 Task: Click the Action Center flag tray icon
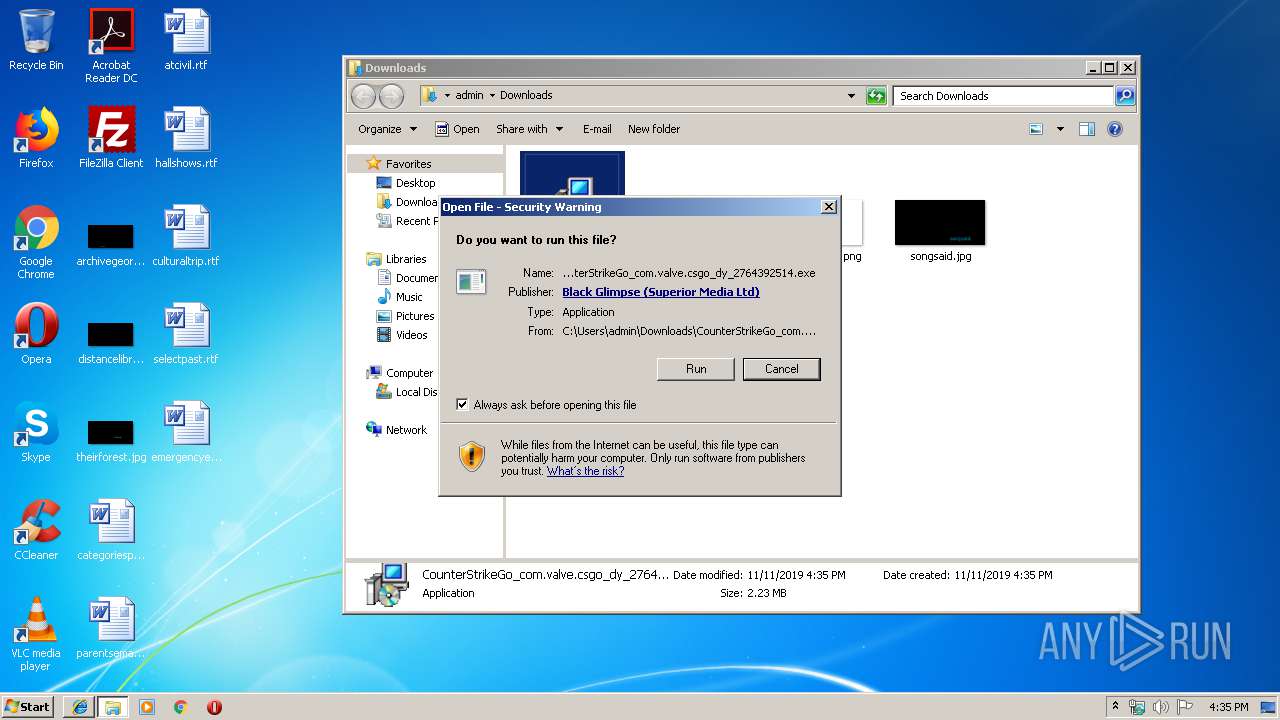pos(1185,707)
